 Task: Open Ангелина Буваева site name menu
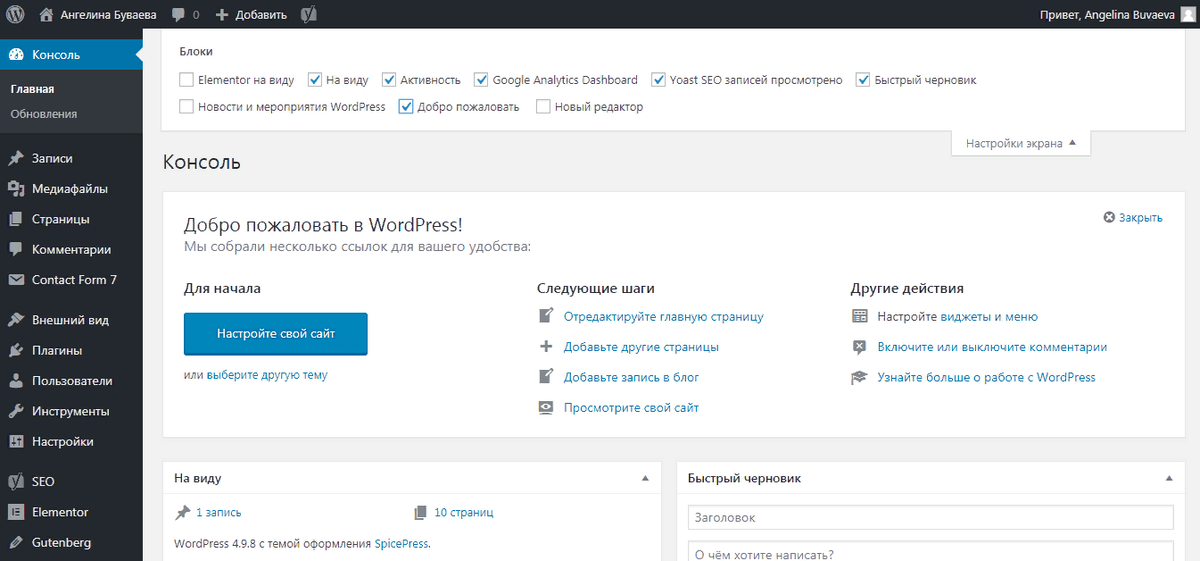tap(96, 15)
